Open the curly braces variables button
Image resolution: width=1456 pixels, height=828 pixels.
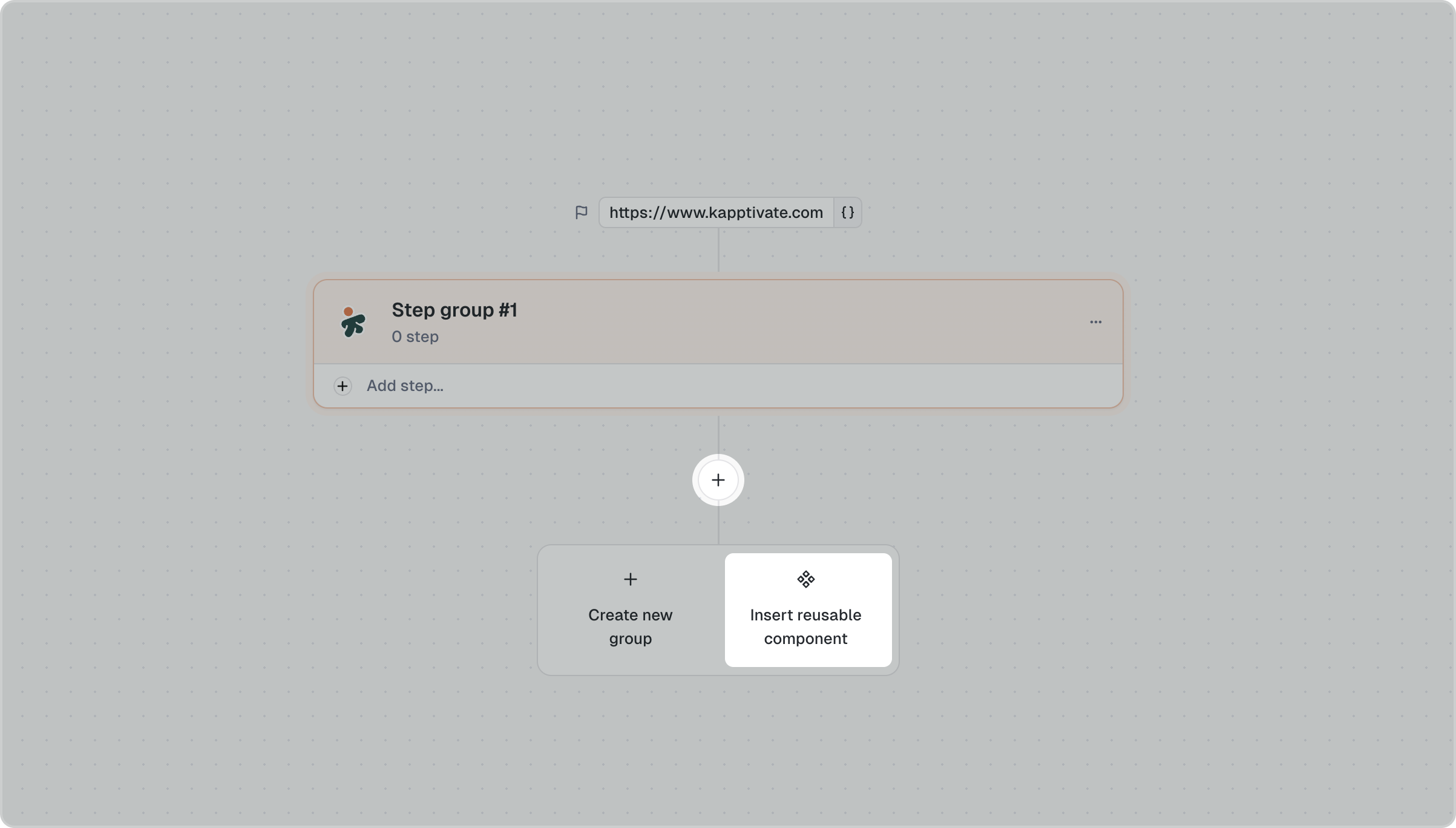(847, 212)
